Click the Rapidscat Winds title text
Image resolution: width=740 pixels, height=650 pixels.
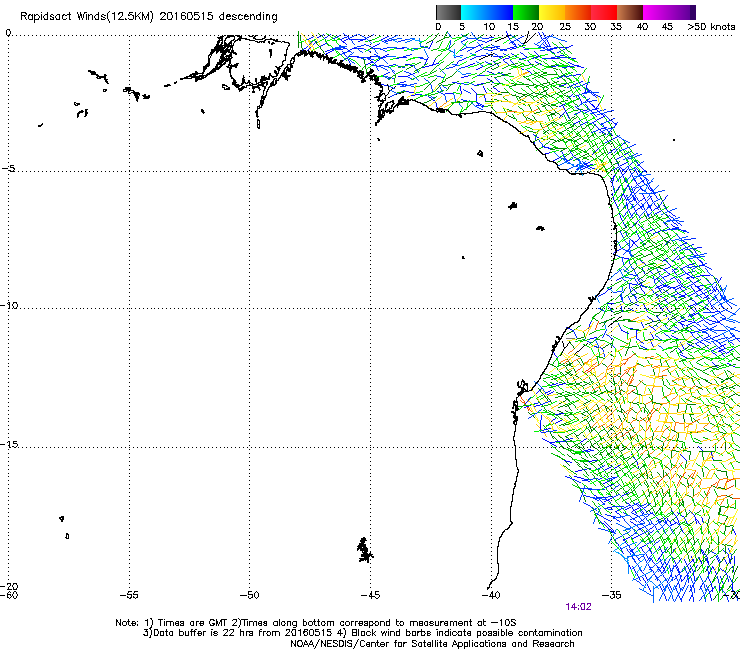tap(149, 16)
